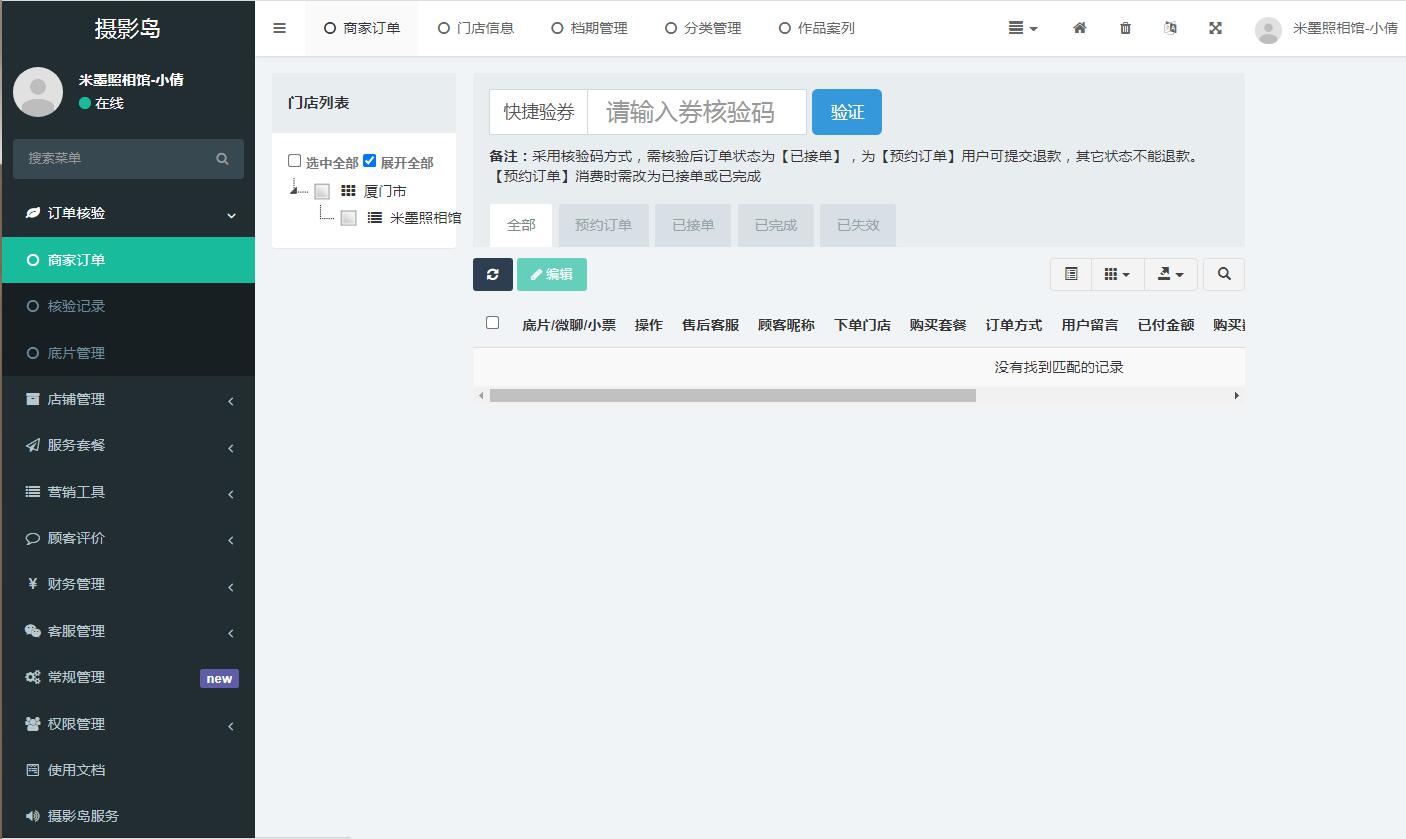Open the columns grid dropdown above table
1406x839 pixels.
tap(1117, 274)
